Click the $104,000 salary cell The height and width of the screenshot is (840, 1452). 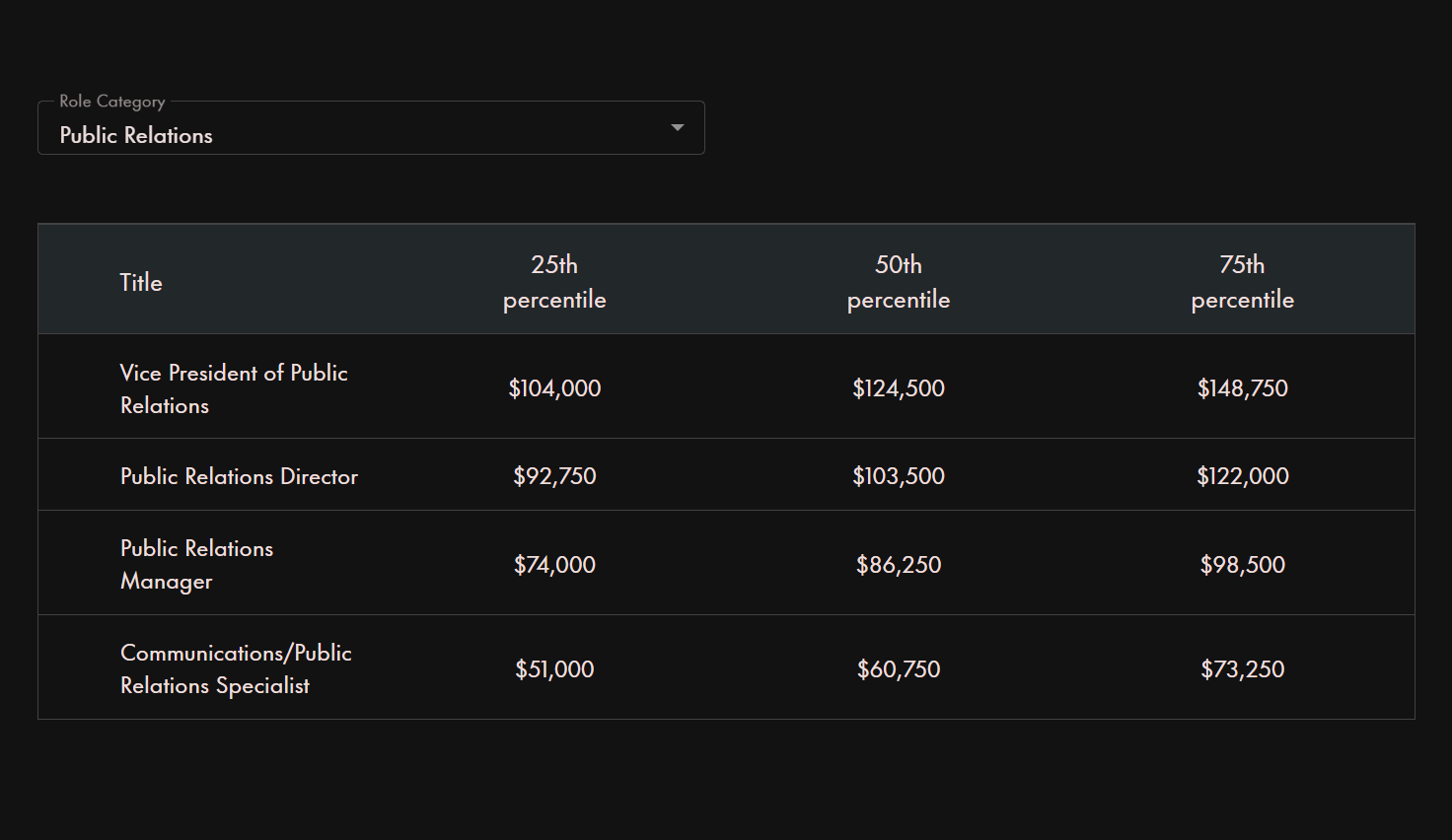pos(554,388)
